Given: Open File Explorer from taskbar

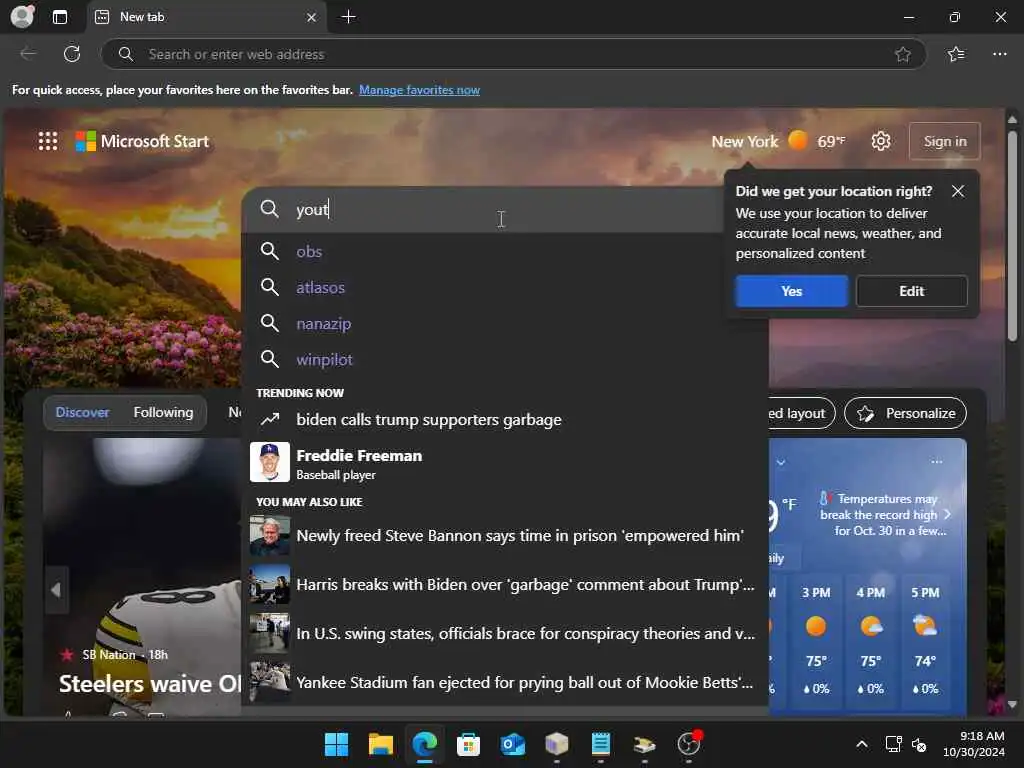Looking at the screenshot, I should 380,744.
